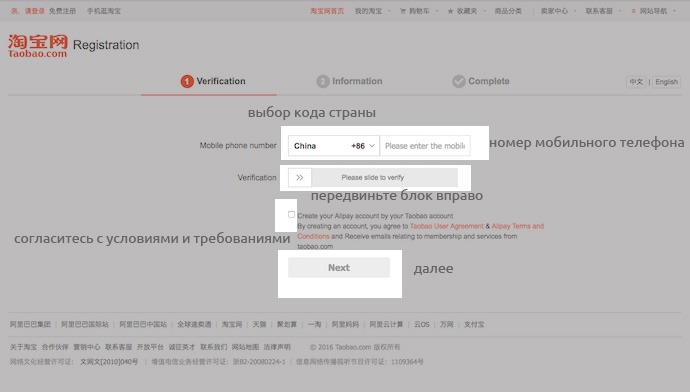Click 免费注册 free registration link
This screenshot has width=690, height=392.
[62, 11]
